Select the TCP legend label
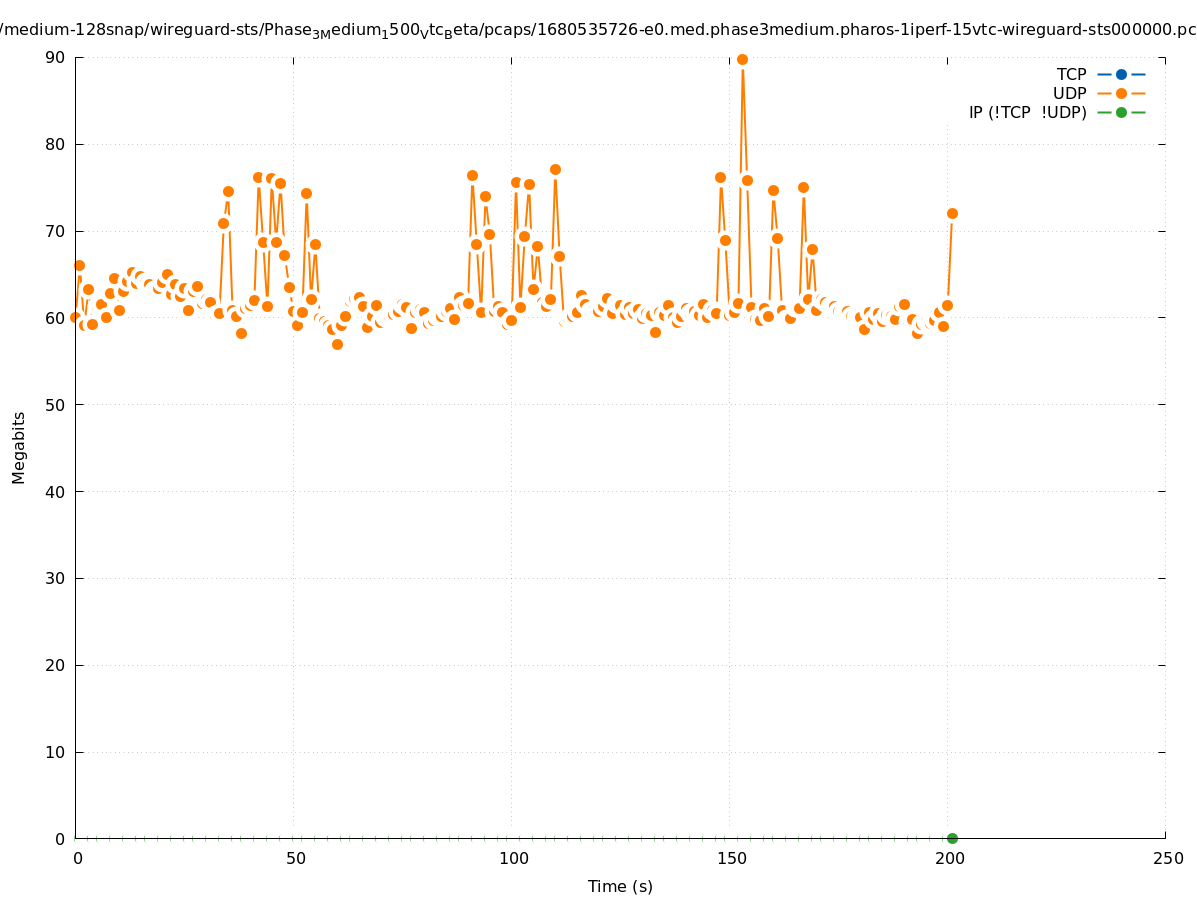The image size is (1197, 900). pos(1071,74)
